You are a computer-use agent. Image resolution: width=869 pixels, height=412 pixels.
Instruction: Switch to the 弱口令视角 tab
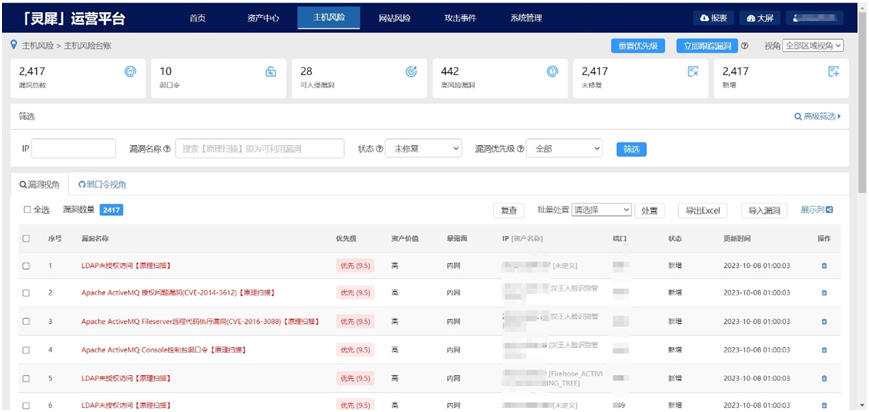click(x=102, y=185)
